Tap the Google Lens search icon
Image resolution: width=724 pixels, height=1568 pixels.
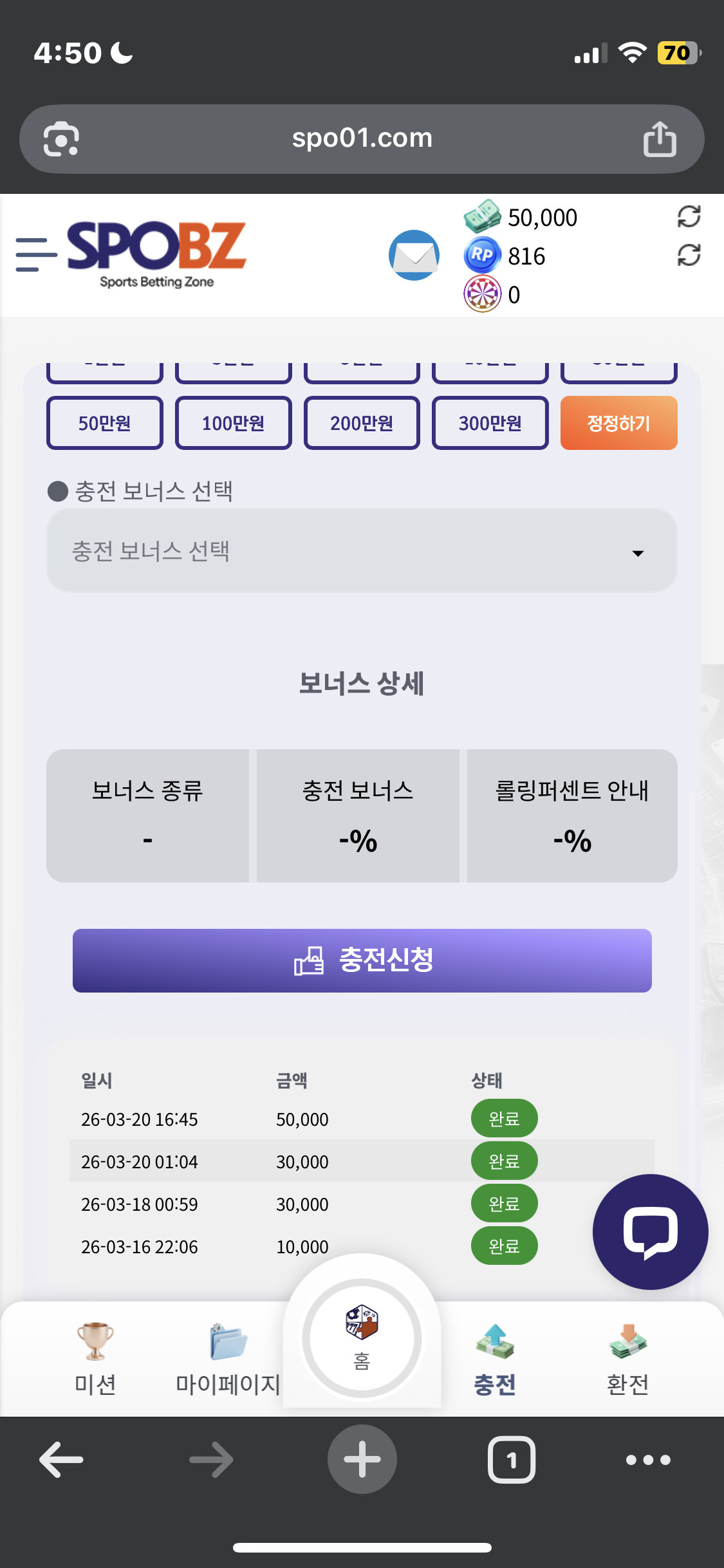click(x=61, y=139)
